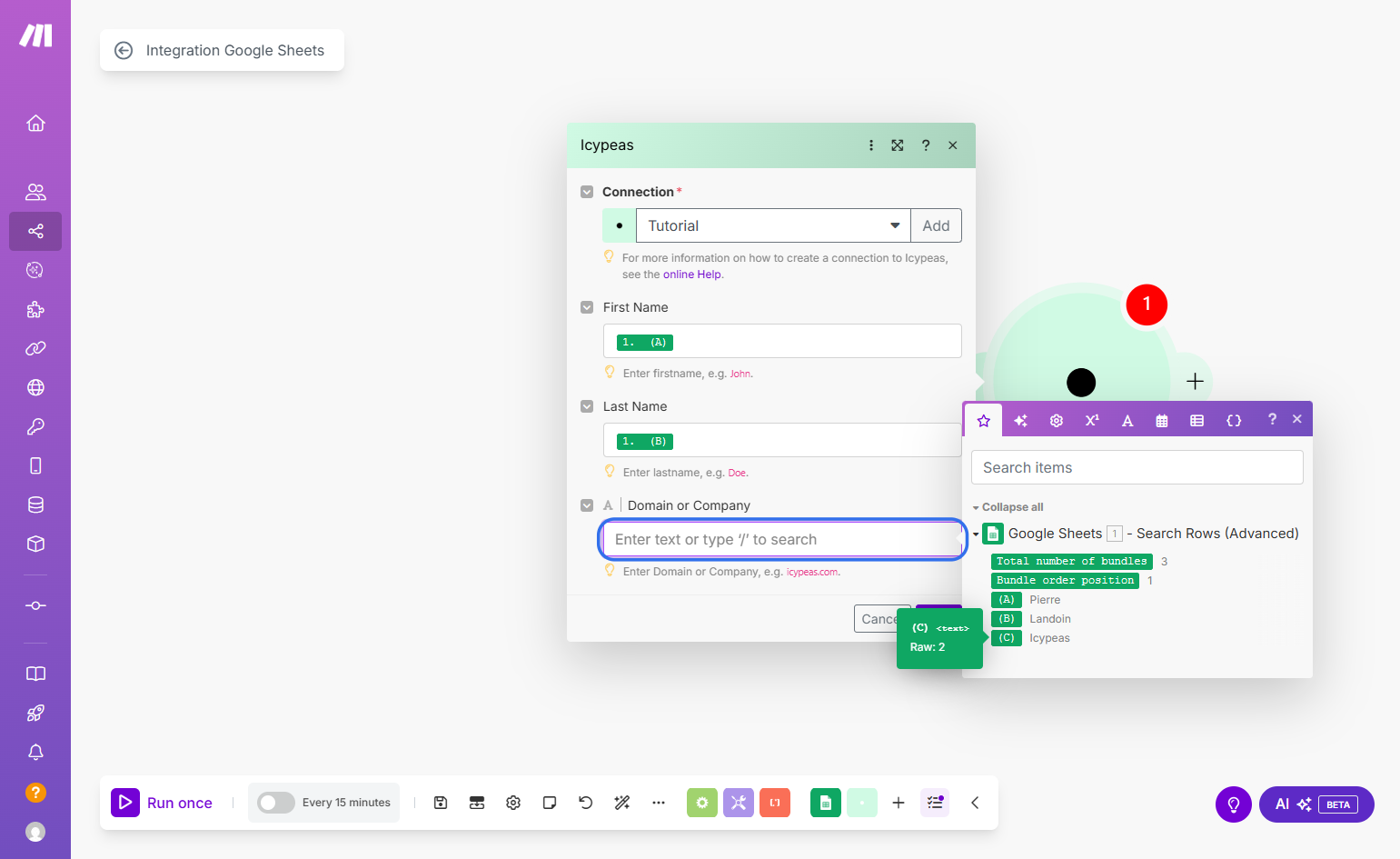
Task: Click the green Google Sheets module icon
Action: click(x=826, y=803)
